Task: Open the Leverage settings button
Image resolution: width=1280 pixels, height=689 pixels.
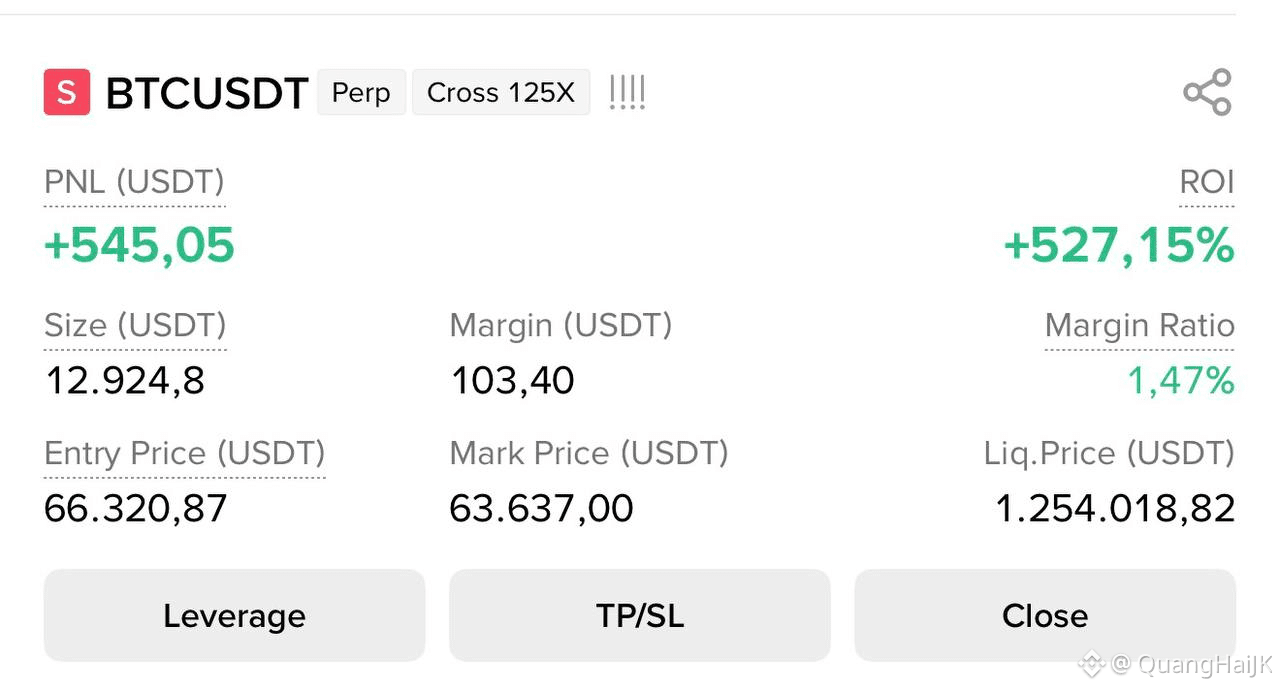Action: click(x=235, y=615)
